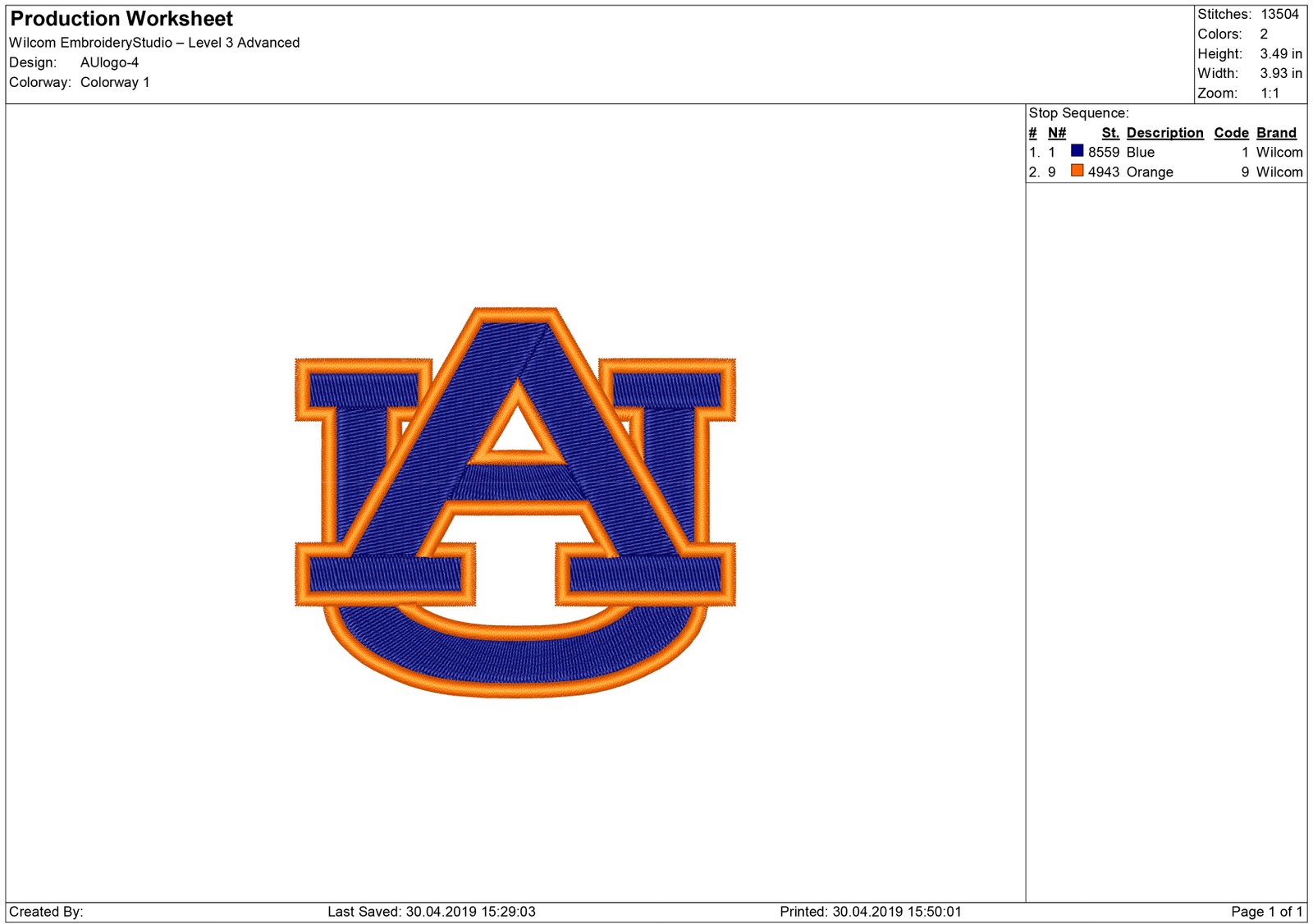Click the 'Stop Sequence:' heading
Image resolution: width=1313 pixels, height=924 pixels.
1078,113
